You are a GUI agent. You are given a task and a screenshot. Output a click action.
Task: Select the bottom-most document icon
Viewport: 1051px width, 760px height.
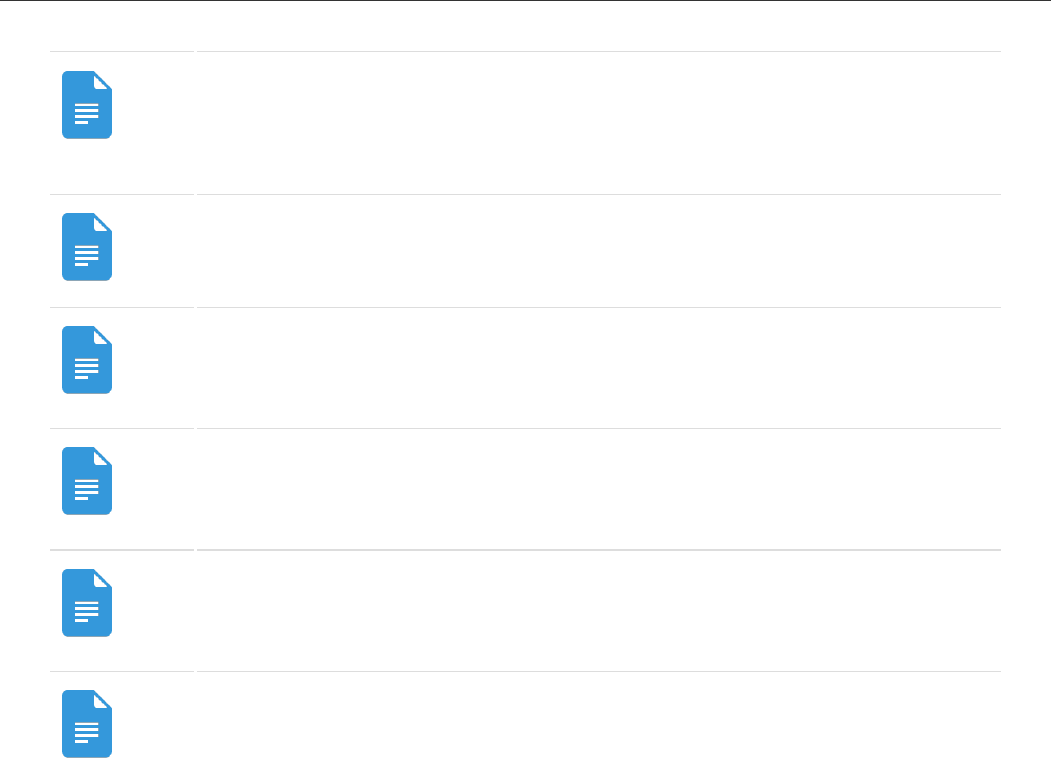point(87,724)
